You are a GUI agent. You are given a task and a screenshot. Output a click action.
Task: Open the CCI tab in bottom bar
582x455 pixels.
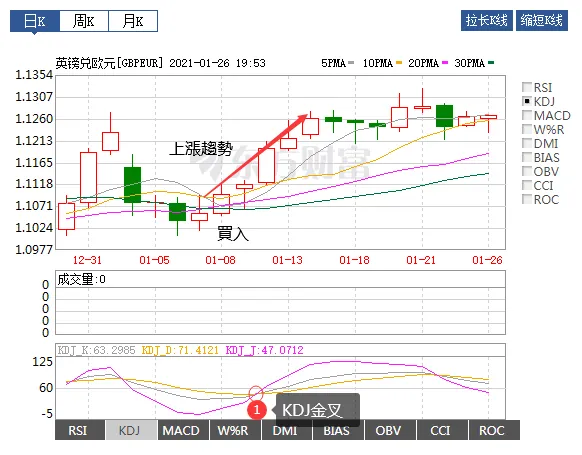[442, 430]
